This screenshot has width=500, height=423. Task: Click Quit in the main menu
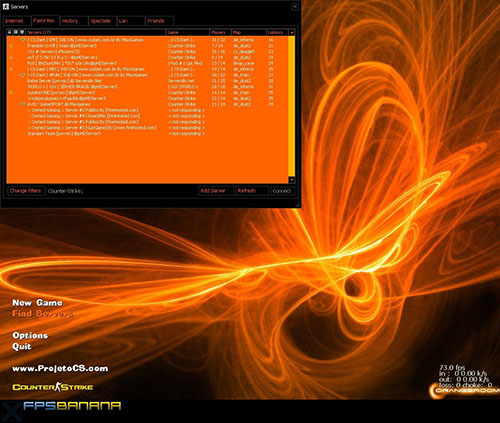pos(22,346)
